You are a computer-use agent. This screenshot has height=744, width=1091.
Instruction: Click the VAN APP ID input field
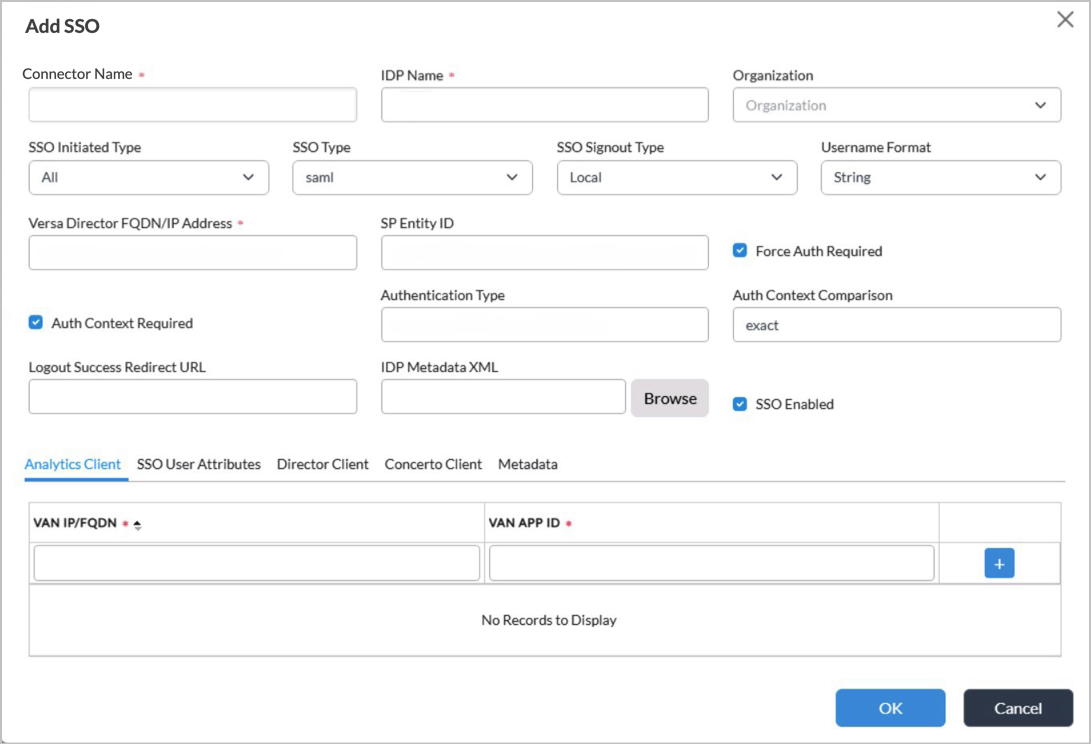[711, 563]
